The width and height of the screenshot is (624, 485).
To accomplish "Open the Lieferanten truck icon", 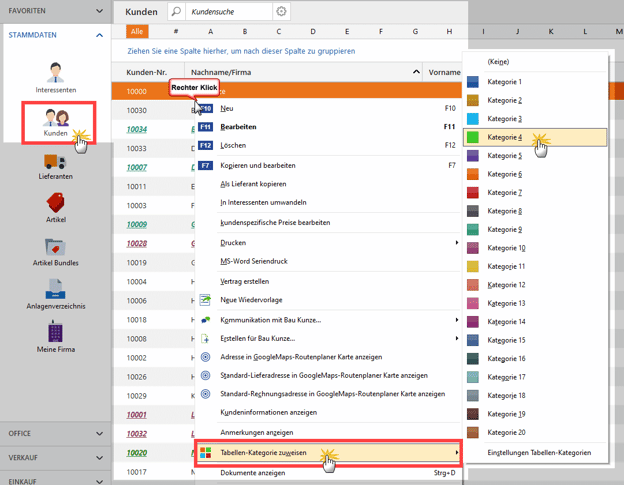I will 55,161.
